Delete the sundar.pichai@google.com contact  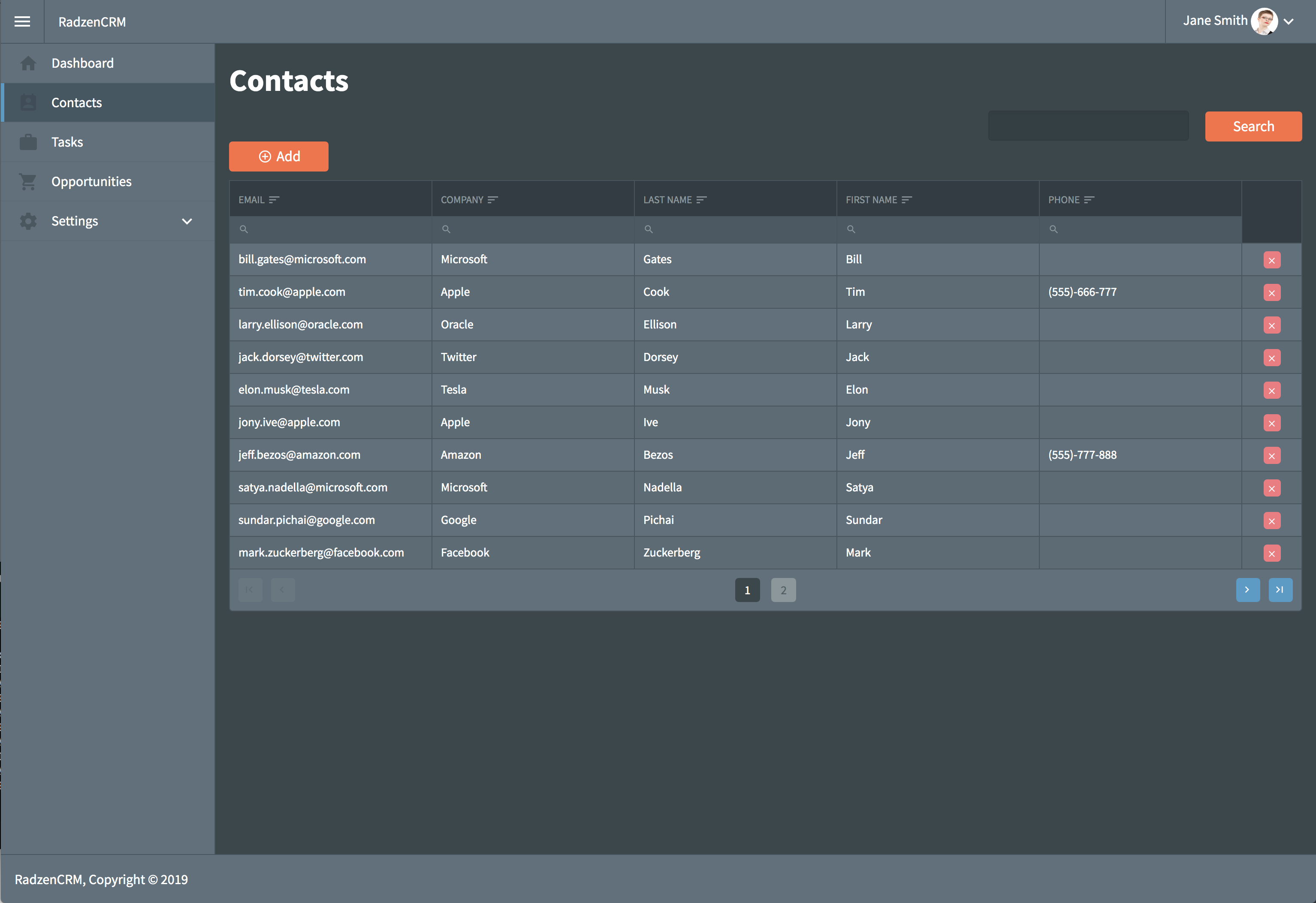tap(1272, 520)
